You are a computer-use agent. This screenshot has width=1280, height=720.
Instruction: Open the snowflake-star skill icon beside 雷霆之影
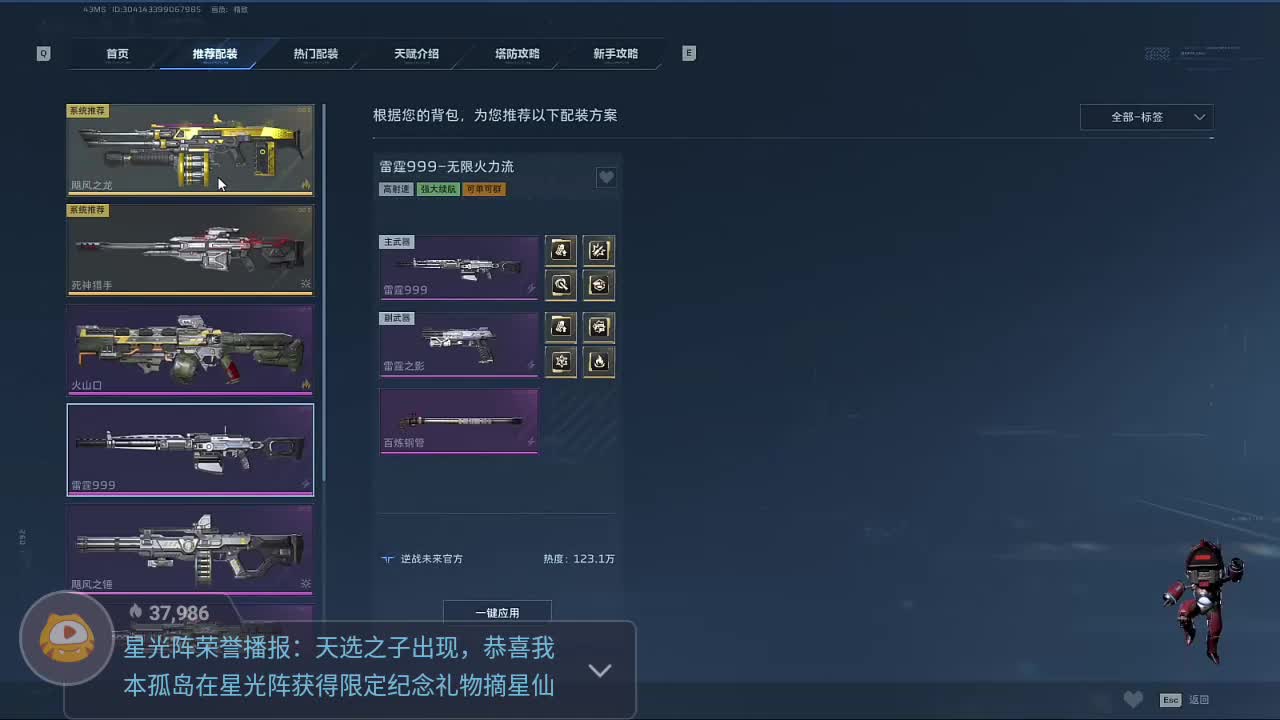561,362
